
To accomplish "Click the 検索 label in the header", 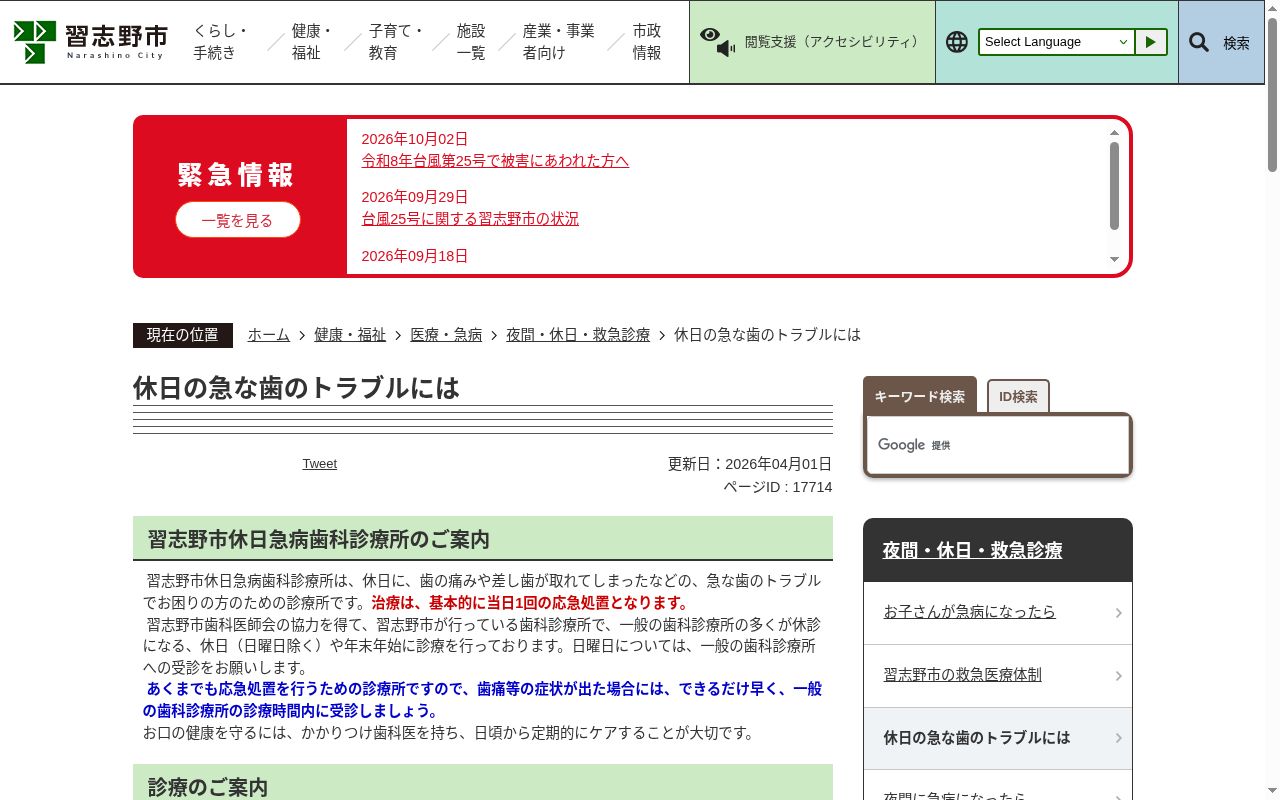I will (1236, 43).
